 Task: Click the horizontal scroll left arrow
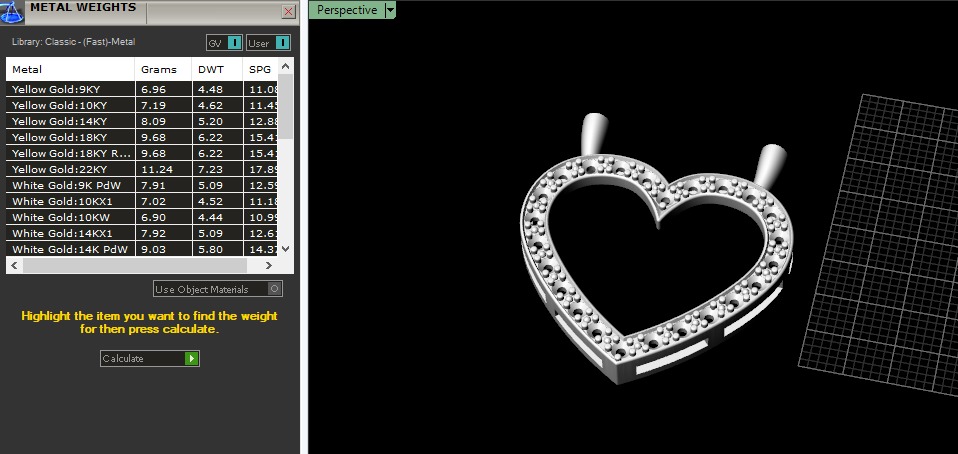coord(15,265)
